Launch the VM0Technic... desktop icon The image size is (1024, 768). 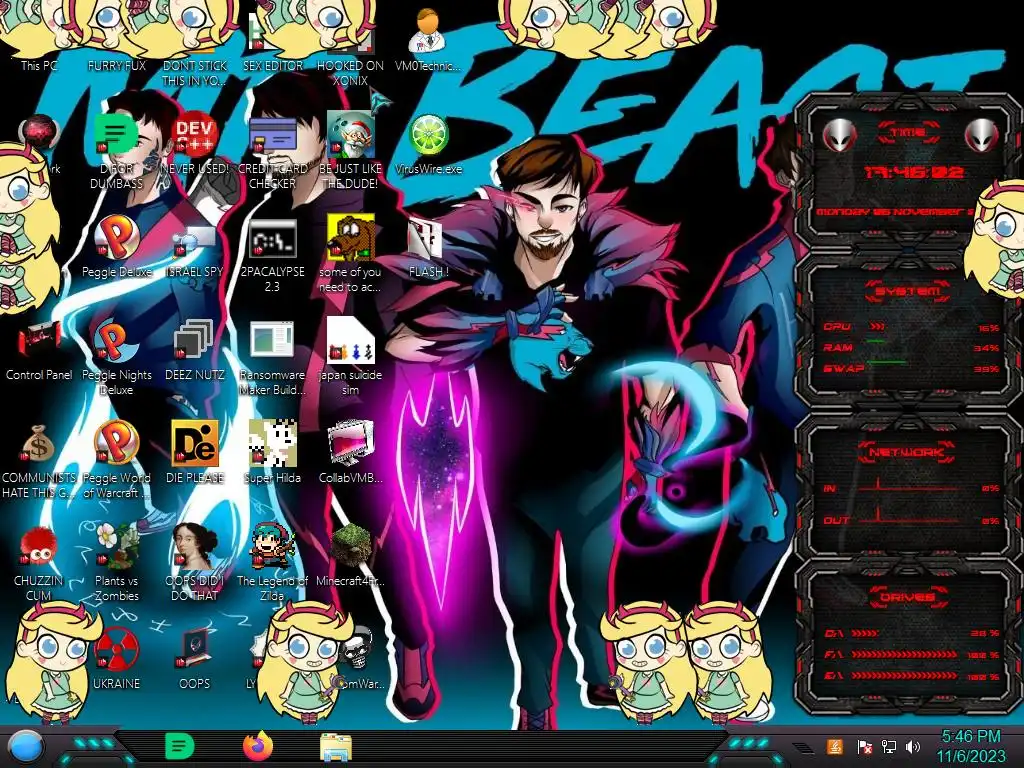(x=428, y=40)
